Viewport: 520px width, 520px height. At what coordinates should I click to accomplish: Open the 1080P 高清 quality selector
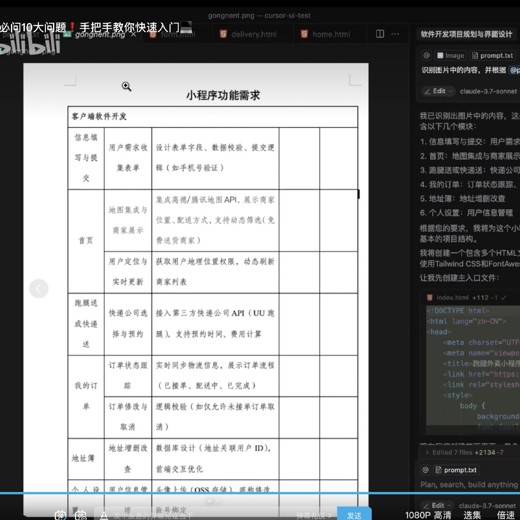point(428,515)
